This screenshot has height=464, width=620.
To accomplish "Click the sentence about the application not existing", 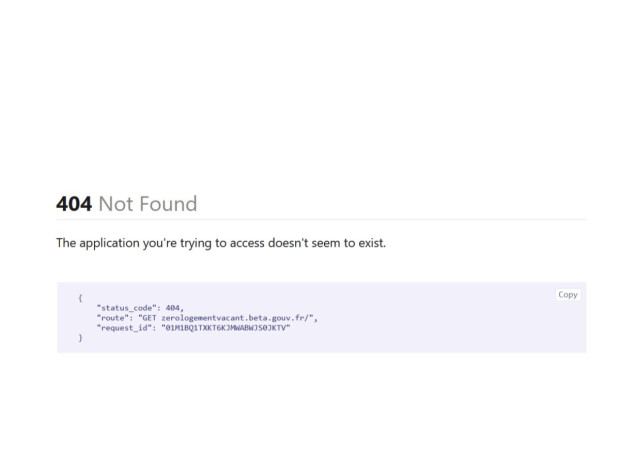I will [221, 243].
